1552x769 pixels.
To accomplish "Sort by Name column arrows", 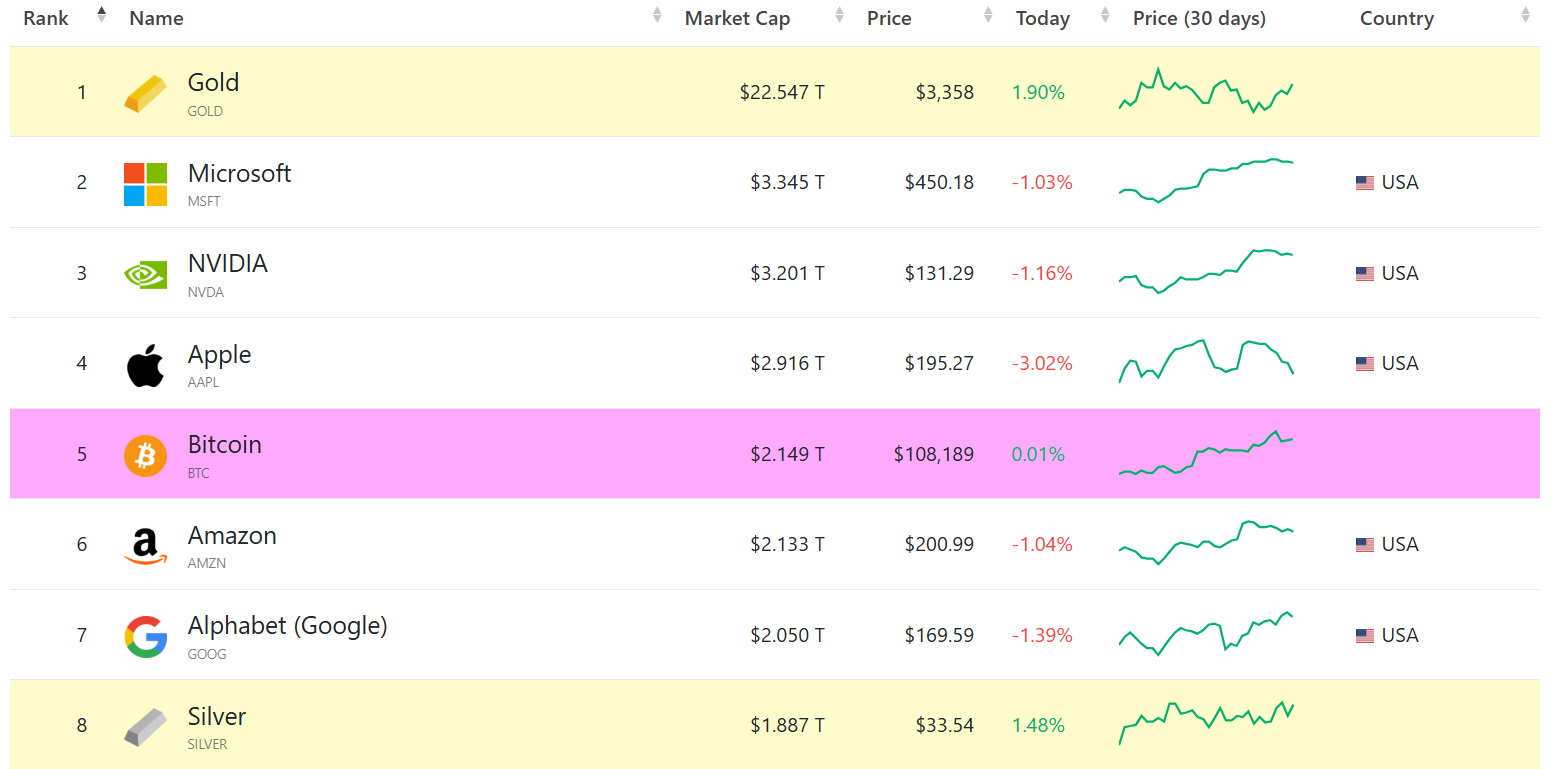I will point(657,14).
